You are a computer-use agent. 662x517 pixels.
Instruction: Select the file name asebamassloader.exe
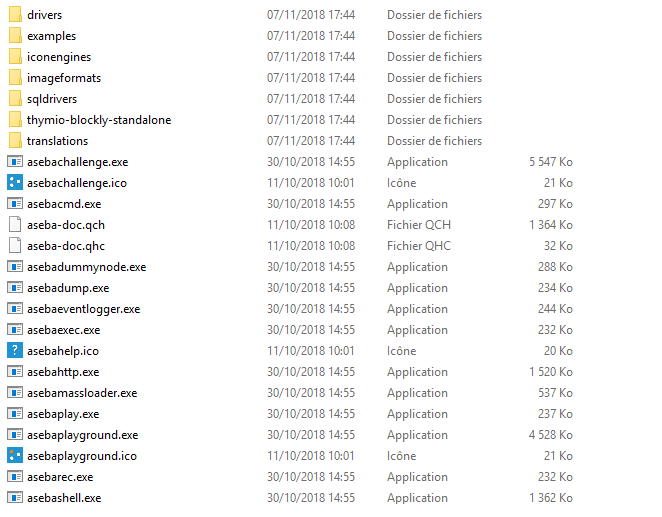[82, 393]
